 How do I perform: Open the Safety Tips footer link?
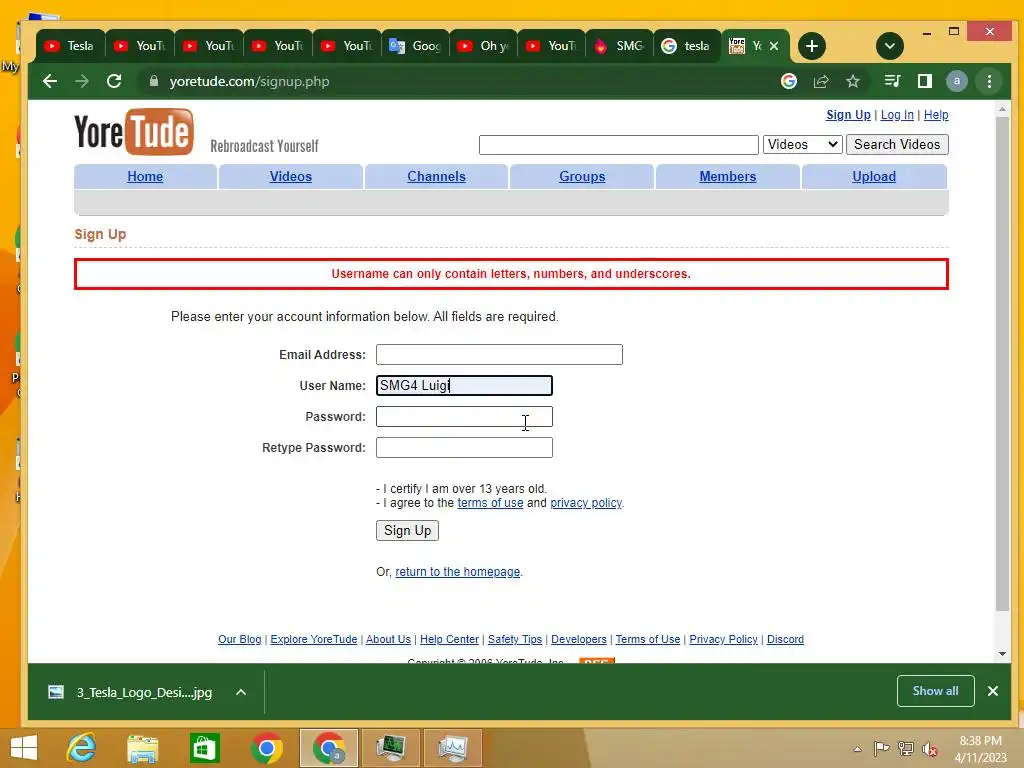(x=515, y=639)
